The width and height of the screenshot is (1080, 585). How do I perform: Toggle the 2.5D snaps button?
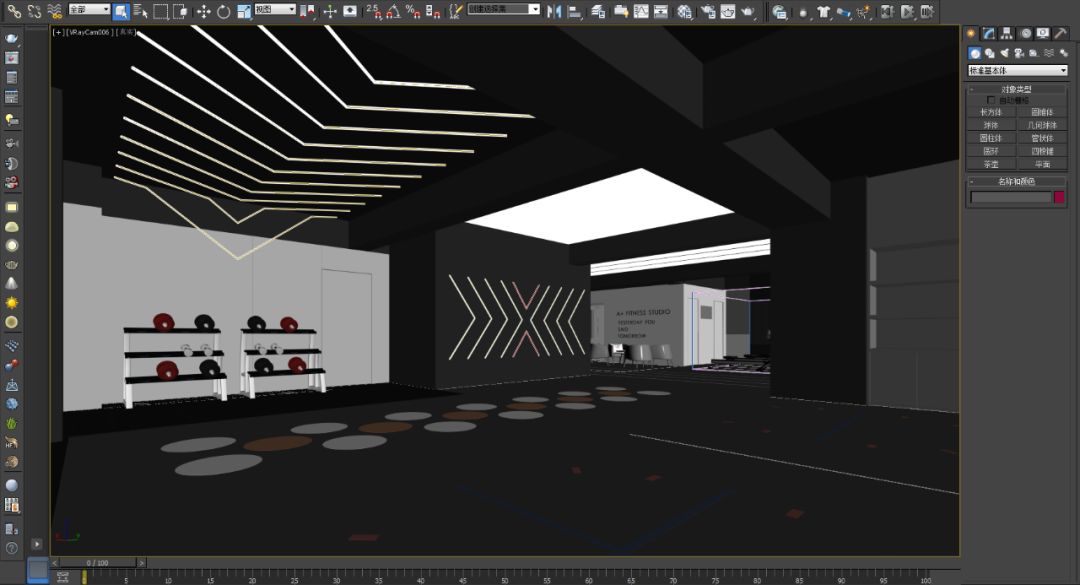373,11
